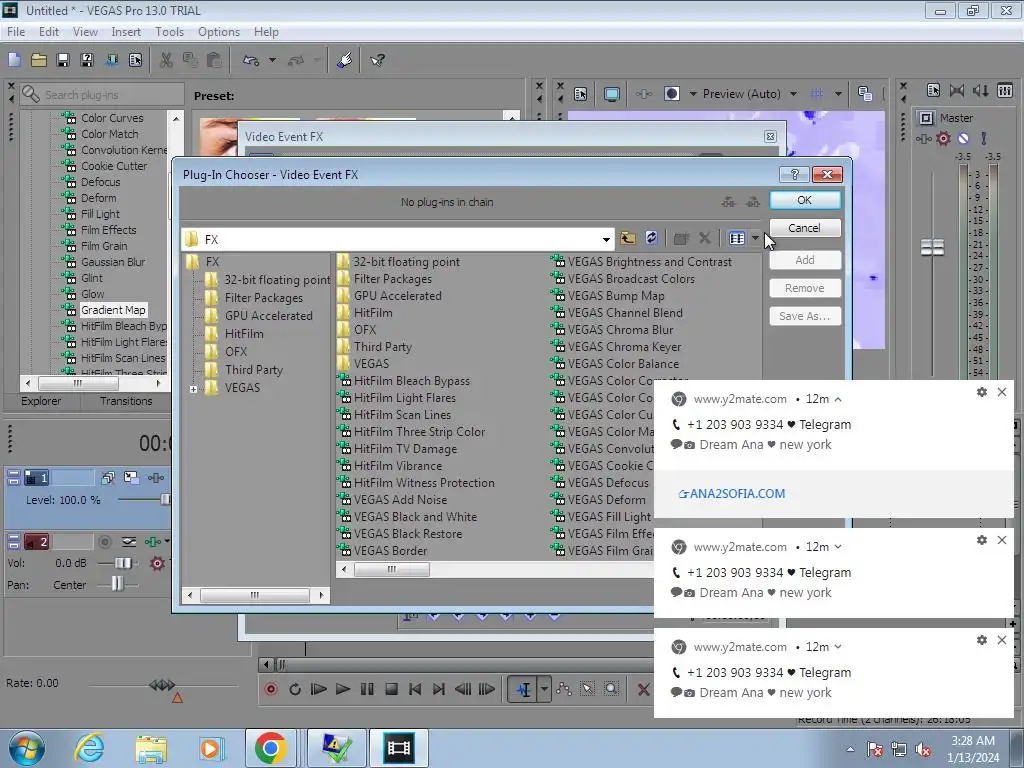Toggle overlays grid icon in preview

816,94
